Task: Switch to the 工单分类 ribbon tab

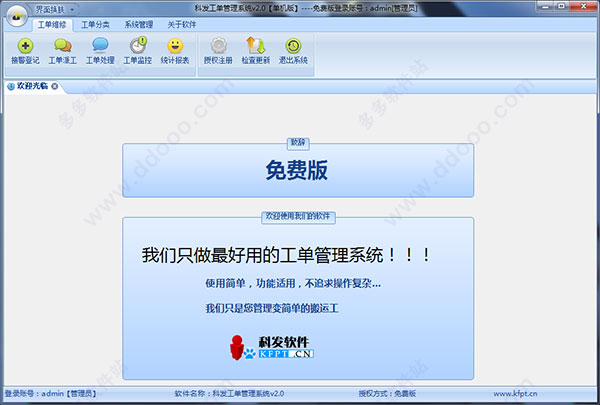Action: click(x=95, y=25)
